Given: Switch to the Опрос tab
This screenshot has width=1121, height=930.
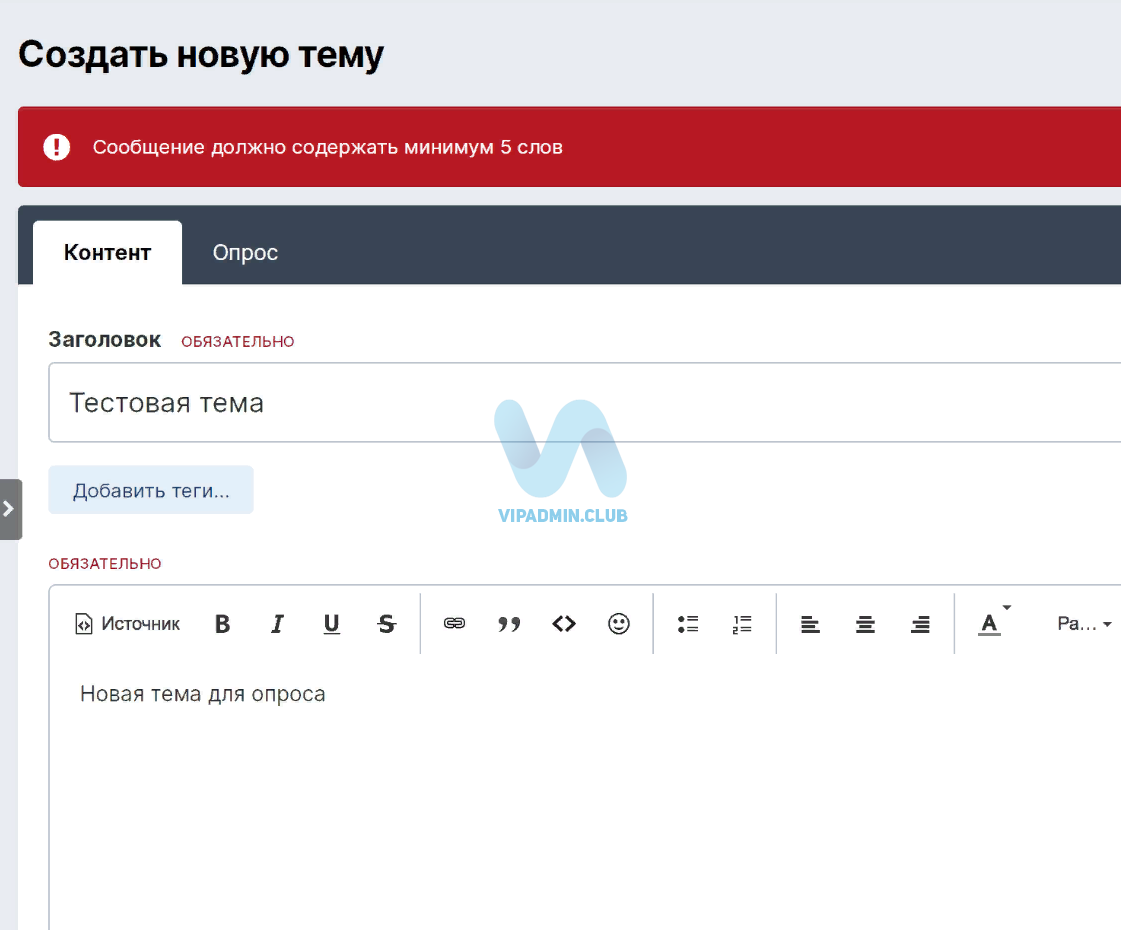Looking at the screenshot, I should pos(245,252).
